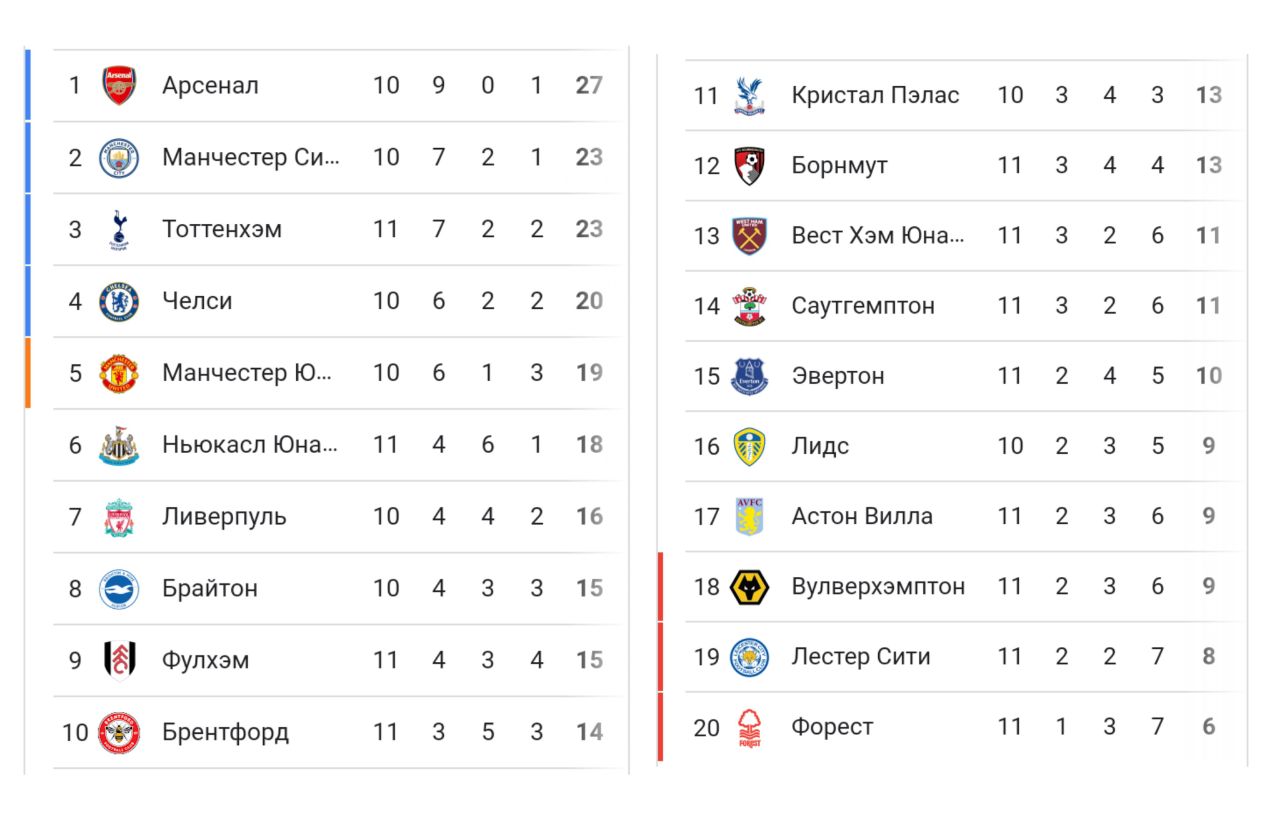1280x816 pixels.
Task: Click the Chelsea club badge
Action: [x=119, y=302]
